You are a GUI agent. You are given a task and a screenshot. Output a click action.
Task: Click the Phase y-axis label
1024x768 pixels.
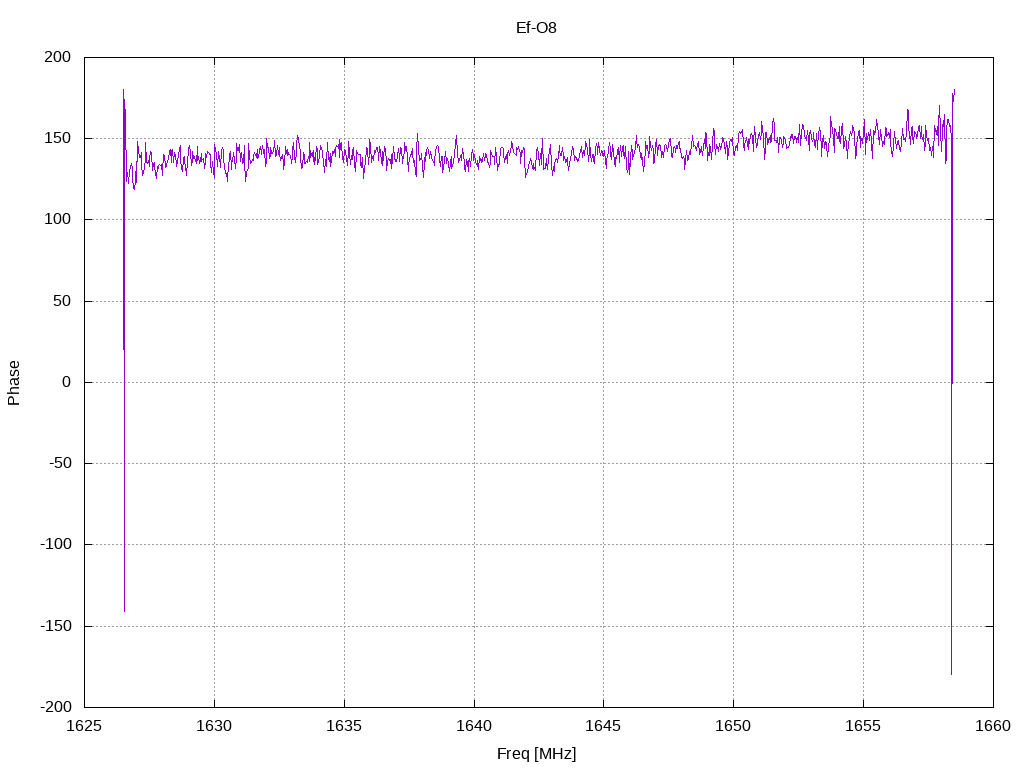[x=14, y=383]
